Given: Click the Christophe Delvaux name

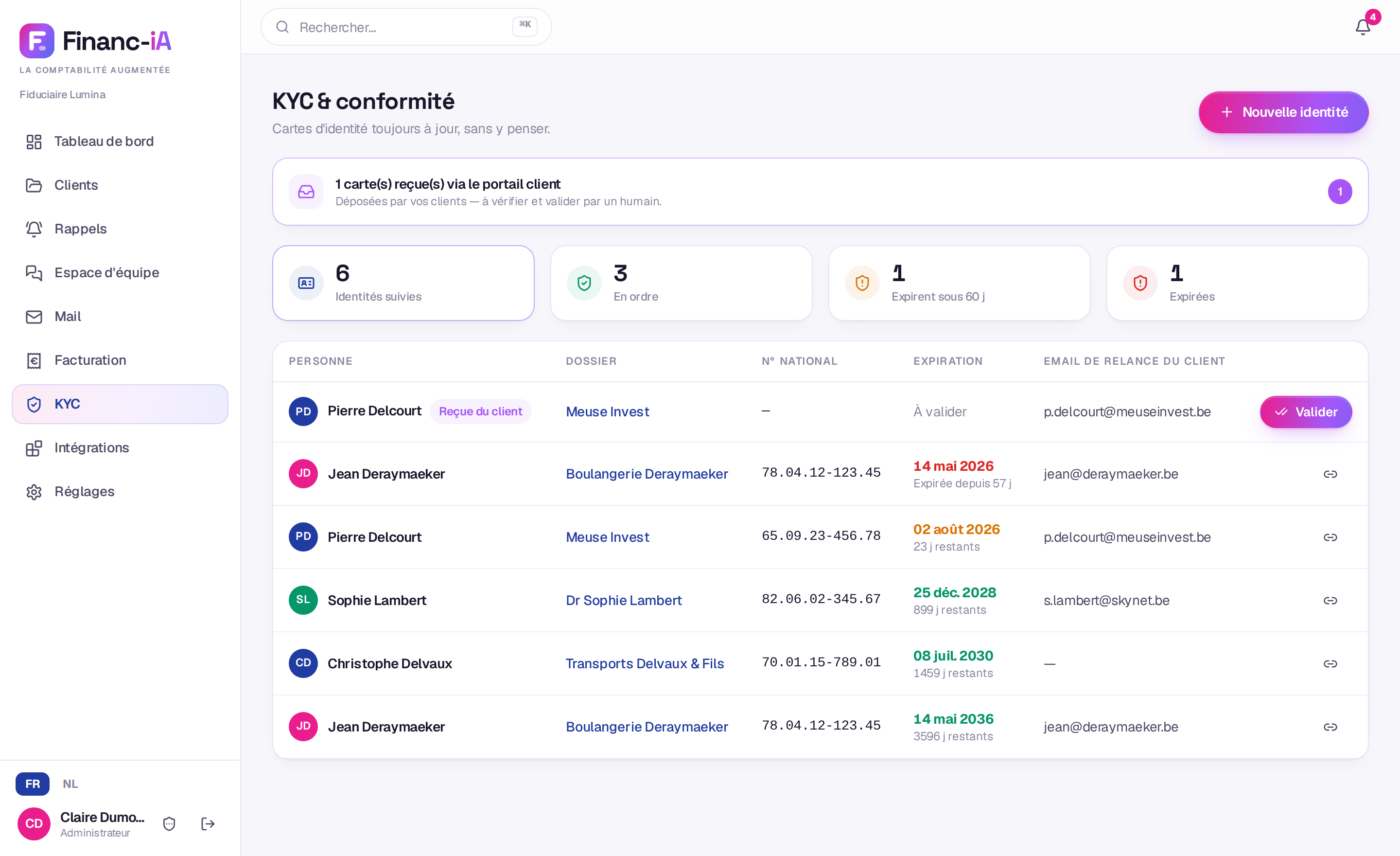Looking at the screenshot, I should (x=390, y=663).
